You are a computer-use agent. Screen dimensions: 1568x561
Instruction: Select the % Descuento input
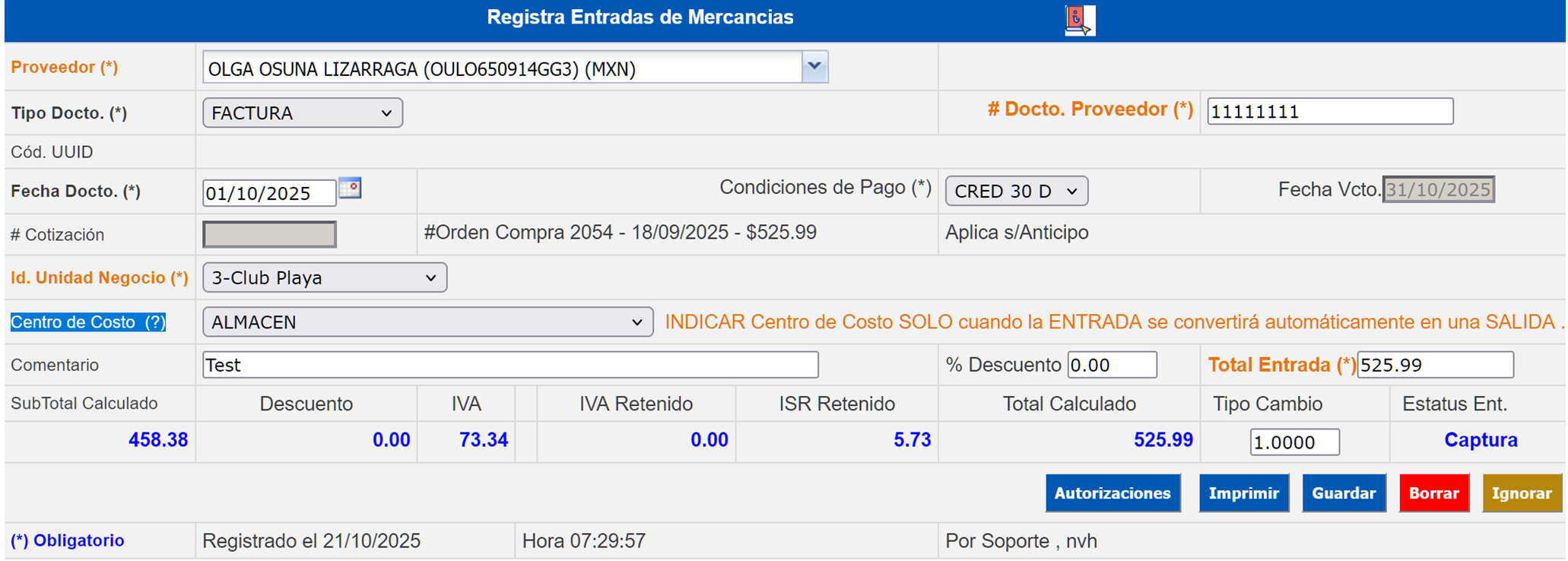click(1112, 365)
